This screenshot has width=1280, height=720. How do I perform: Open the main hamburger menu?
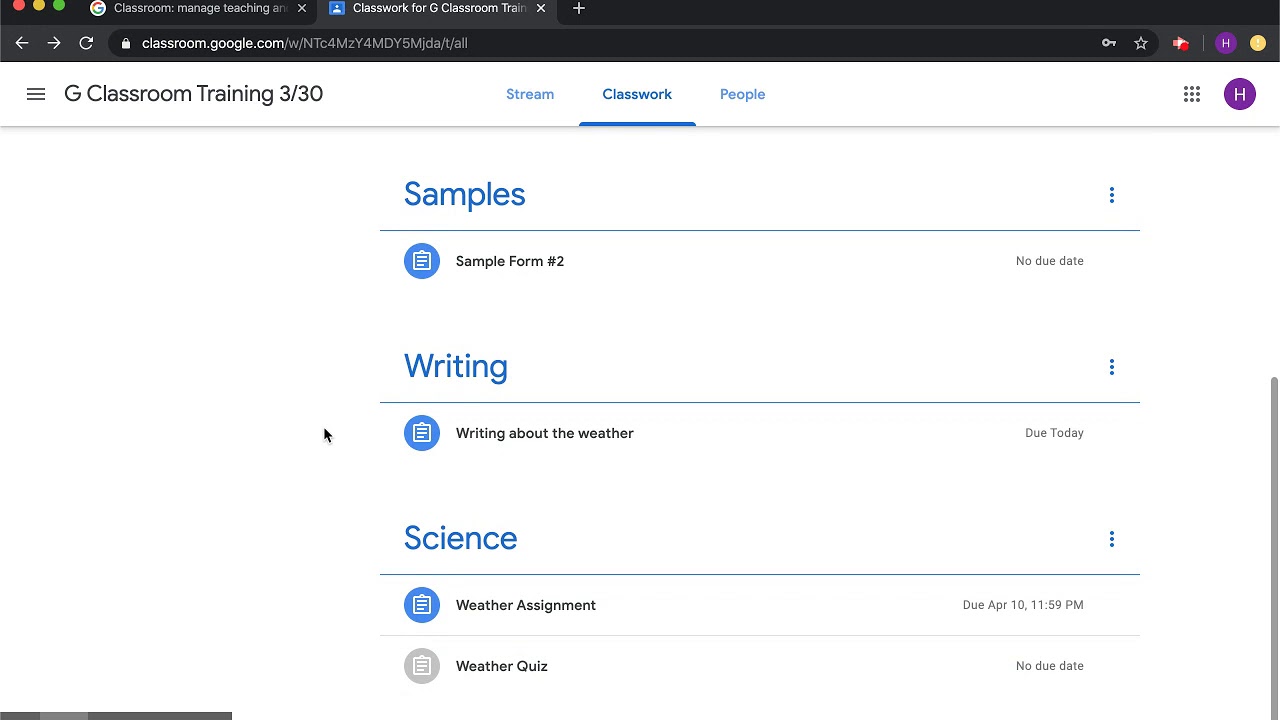[x=36, y=94]
